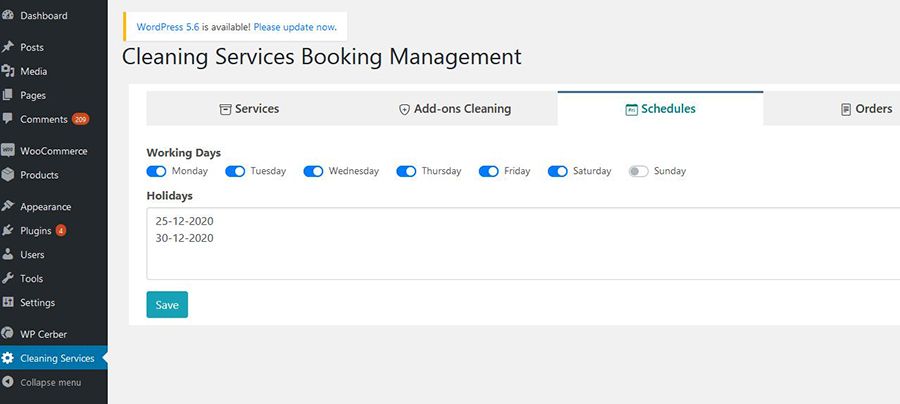This screenshot has height=404, width=900.
Task: Click the Cleaning Services gear icon
Action: click(7, 358)
